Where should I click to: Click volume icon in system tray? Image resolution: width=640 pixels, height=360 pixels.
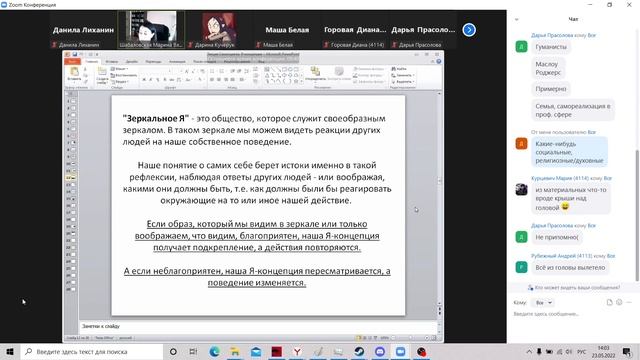coord(569,352)
